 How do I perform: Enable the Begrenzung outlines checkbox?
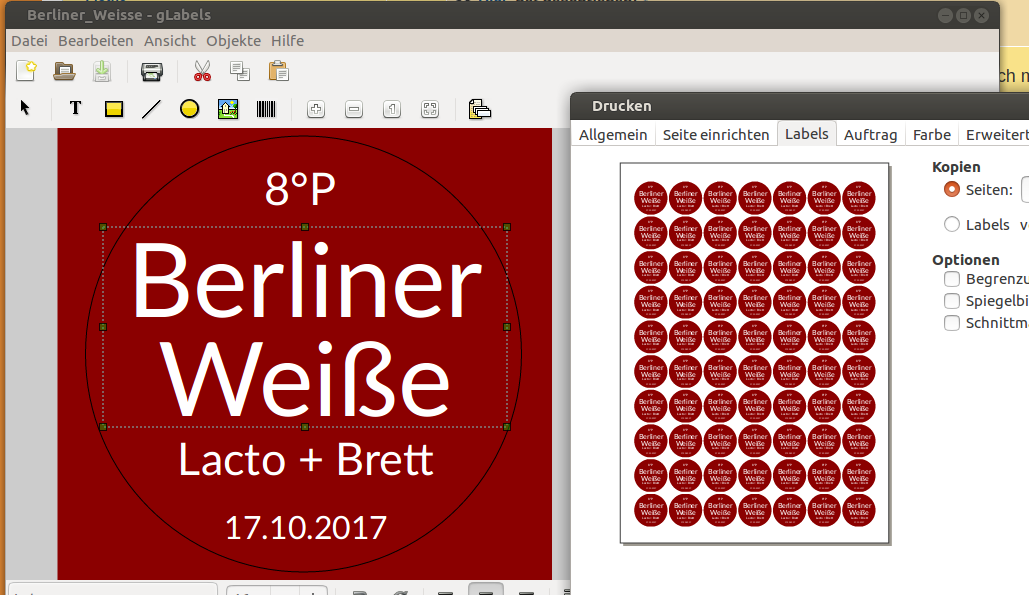(x=952, y=279)
